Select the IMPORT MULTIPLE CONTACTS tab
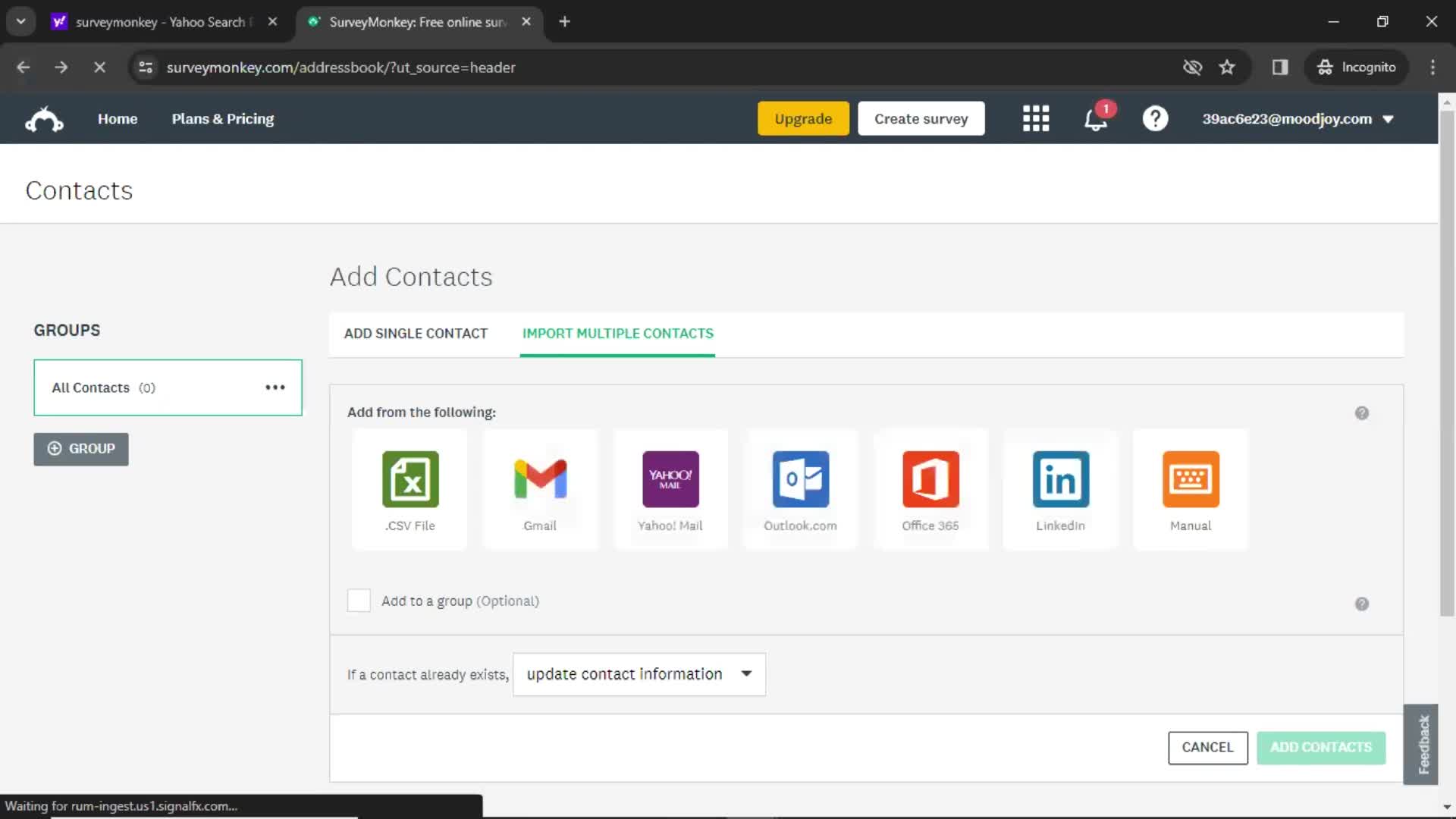The image size is (1456, 819). (x=618, y=333)
